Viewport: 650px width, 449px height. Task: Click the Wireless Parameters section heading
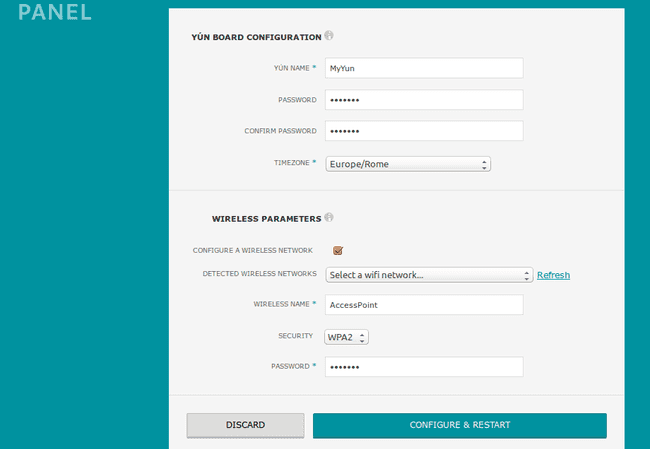click(266, 218)
